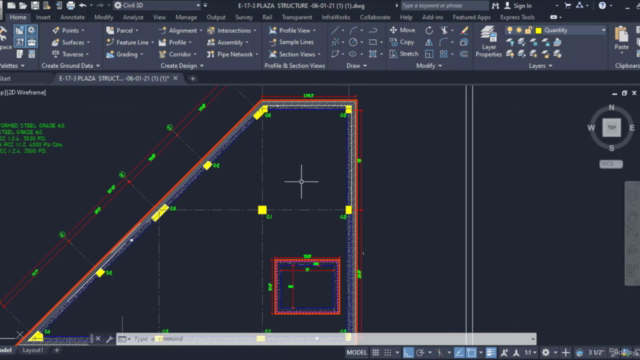
Task: Close the E-17-3 PLAZA STRUCT drawing tab
Action: [176, 78]
